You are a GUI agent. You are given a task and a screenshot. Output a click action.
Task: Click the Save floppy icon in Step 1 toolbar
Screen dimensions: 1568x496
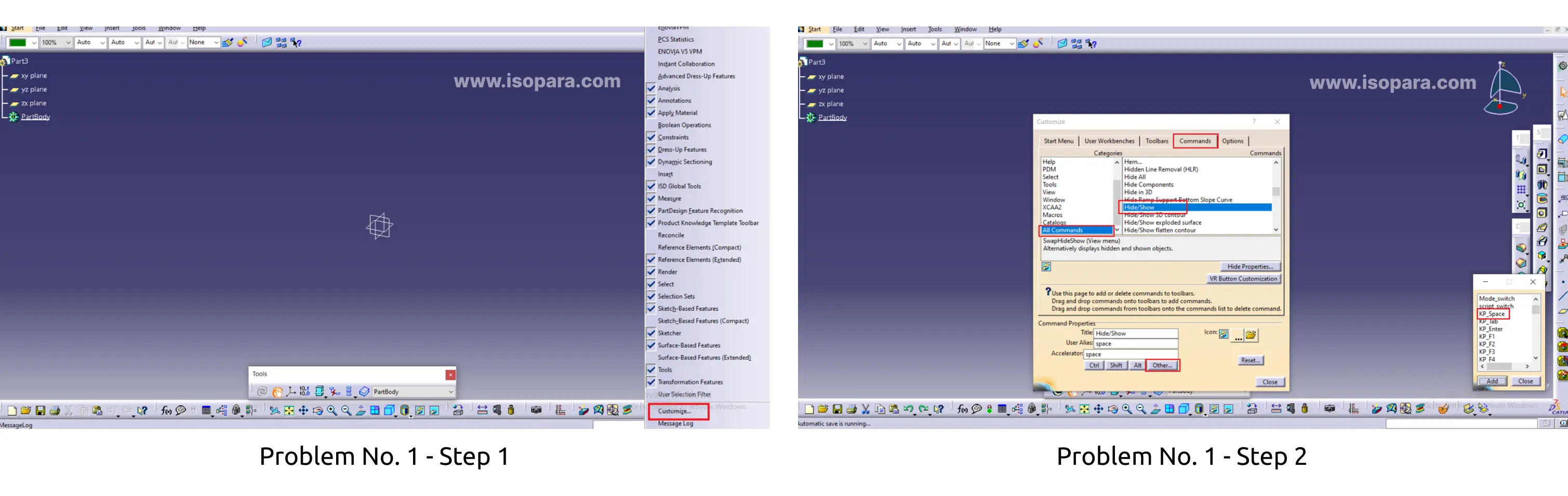(x=40, y=411)
